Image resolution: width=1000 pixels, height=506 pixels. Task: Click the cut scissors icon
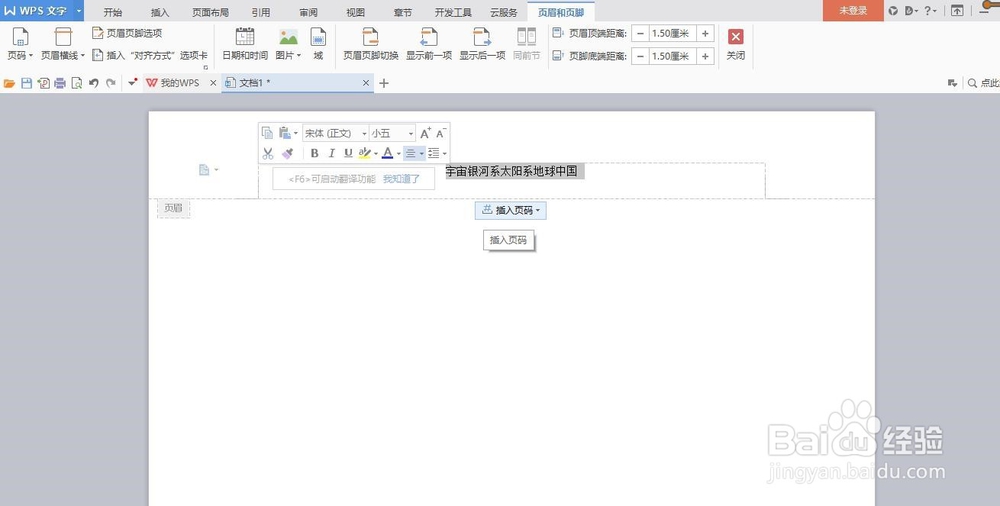(268, 153)
